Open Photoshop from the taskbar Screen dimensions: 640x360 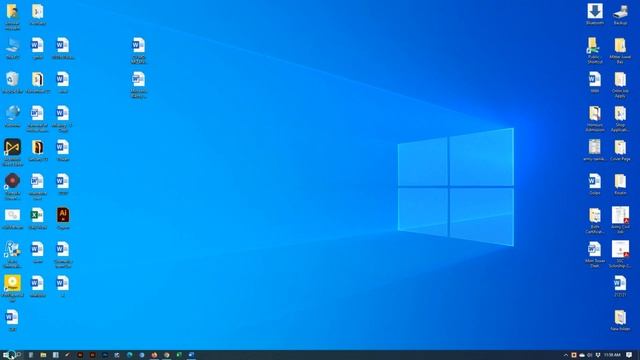[105, 355]
